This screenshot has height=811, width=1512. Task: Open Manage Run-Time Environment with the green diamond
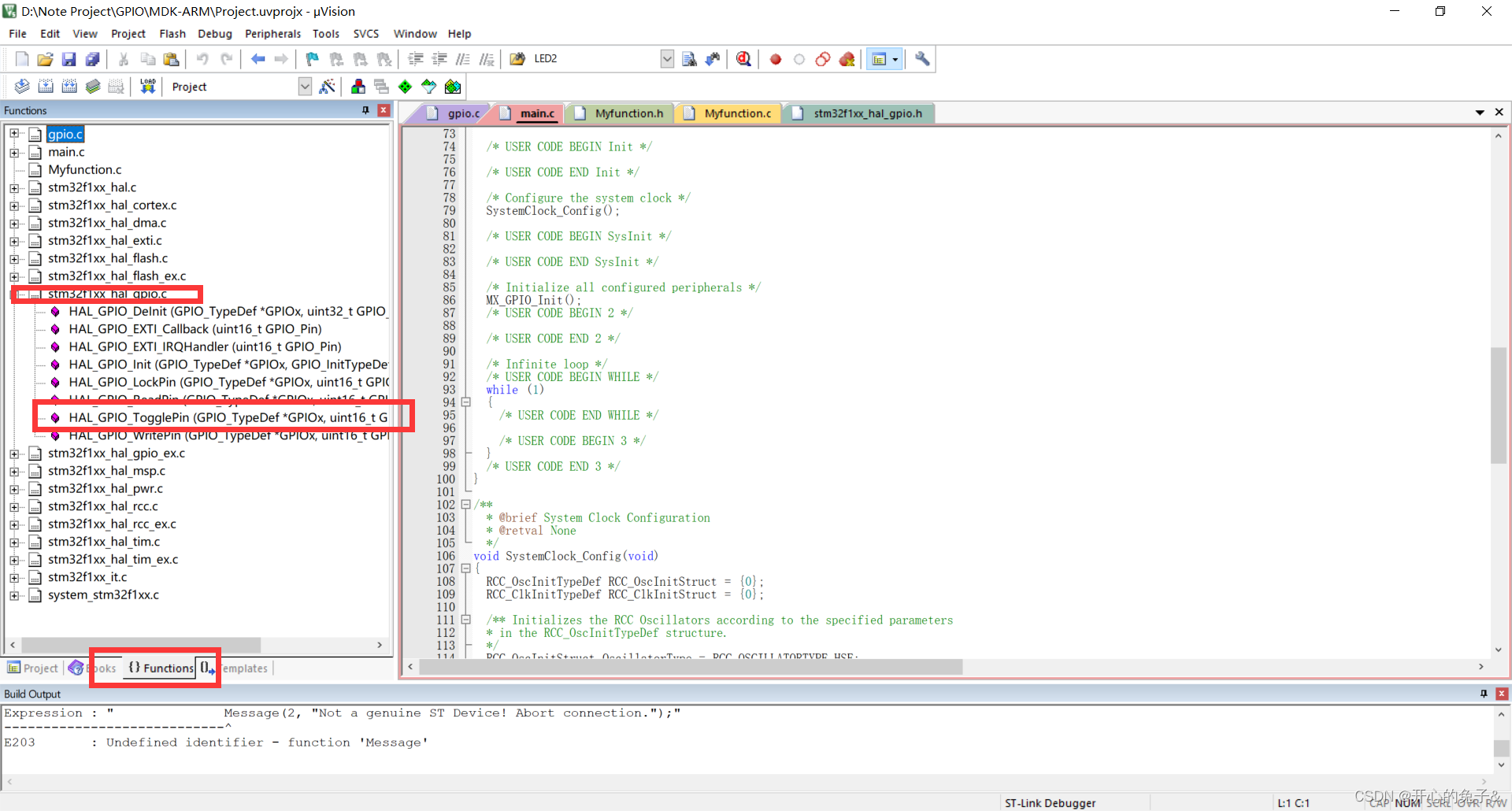(405, 87)
